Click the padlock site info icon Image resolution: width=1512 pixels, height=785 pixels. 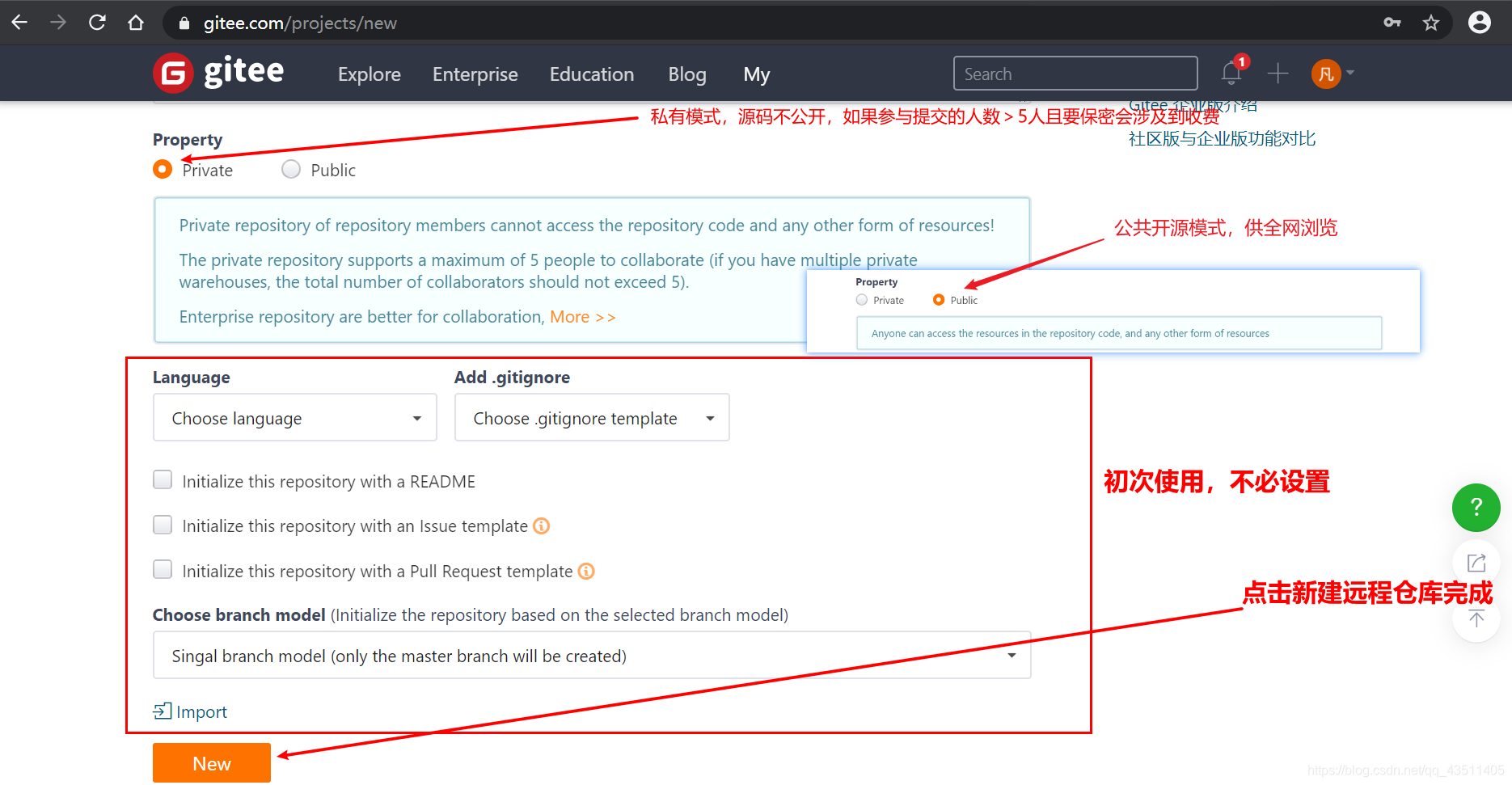click(x=184, y=23)
